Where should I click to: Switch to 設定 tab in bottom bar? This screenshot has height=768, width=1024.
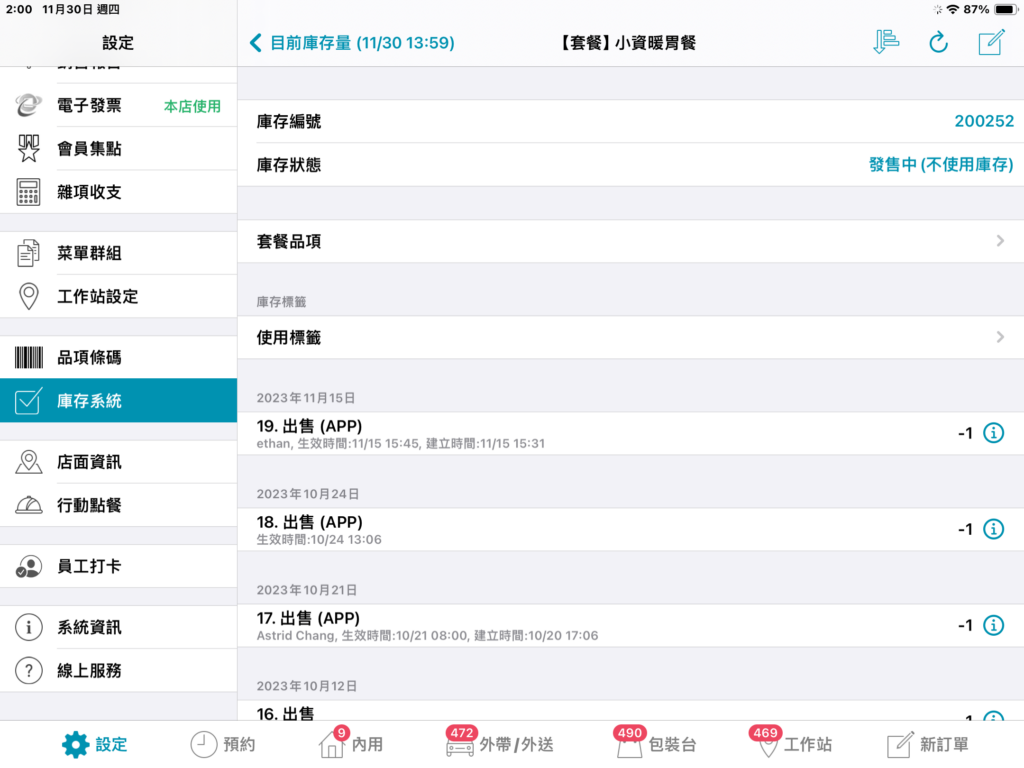click(x=95, y=744)
